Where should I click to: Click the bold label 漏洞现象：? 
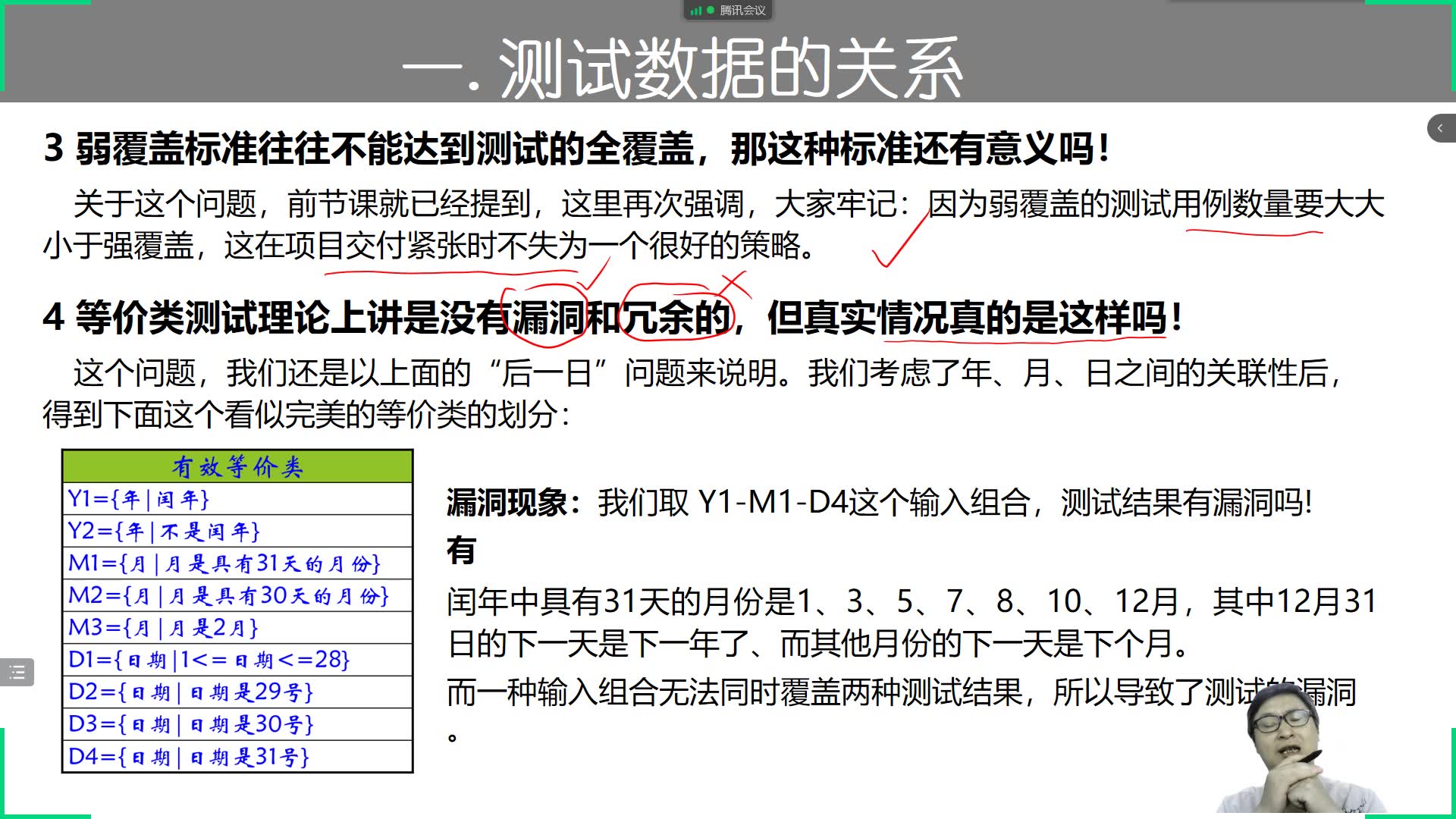tap(515, 502)
